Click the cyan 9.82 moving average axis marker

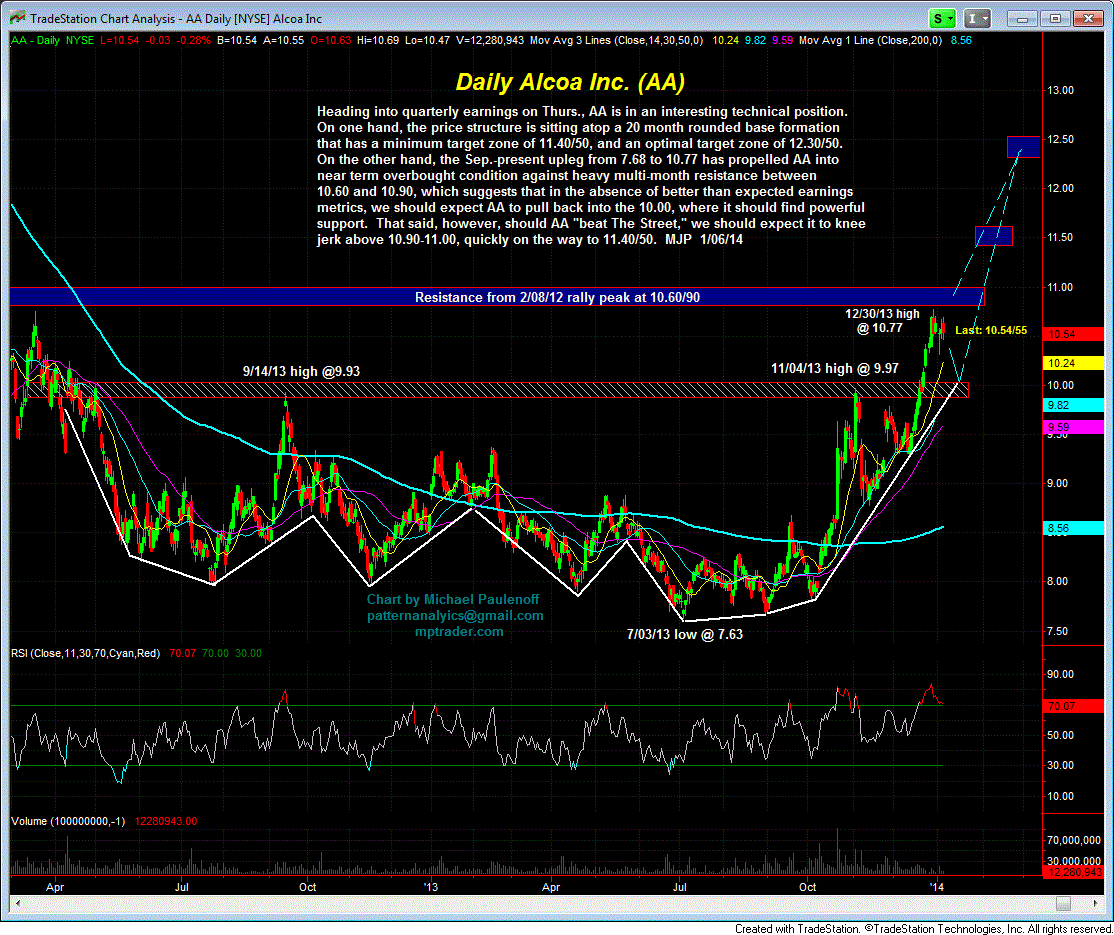click(x=1071, y=405)
